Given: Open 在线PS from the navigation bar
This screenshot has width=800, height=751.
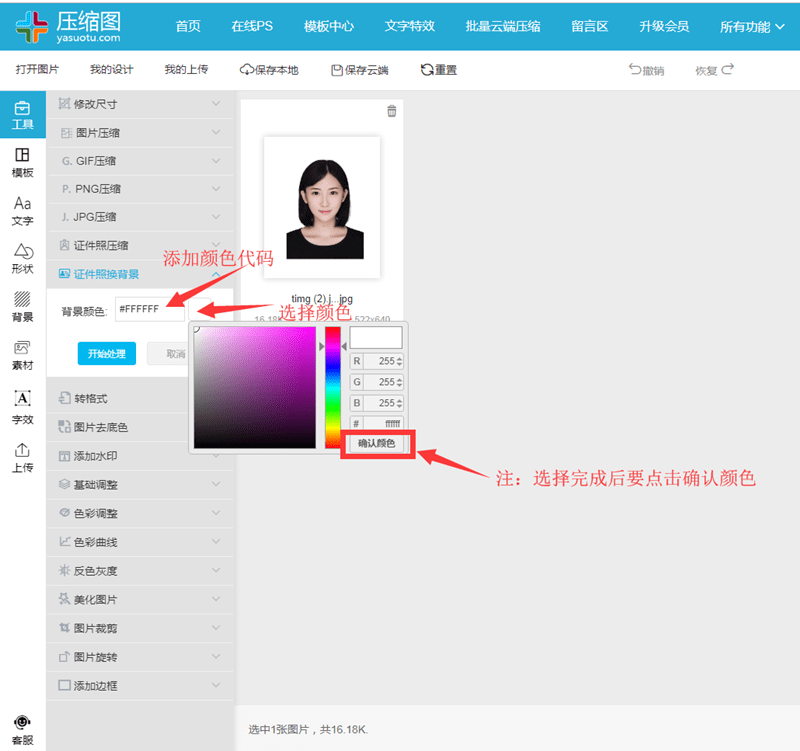Looking at the screenshot, I should [x=252, y=26].
